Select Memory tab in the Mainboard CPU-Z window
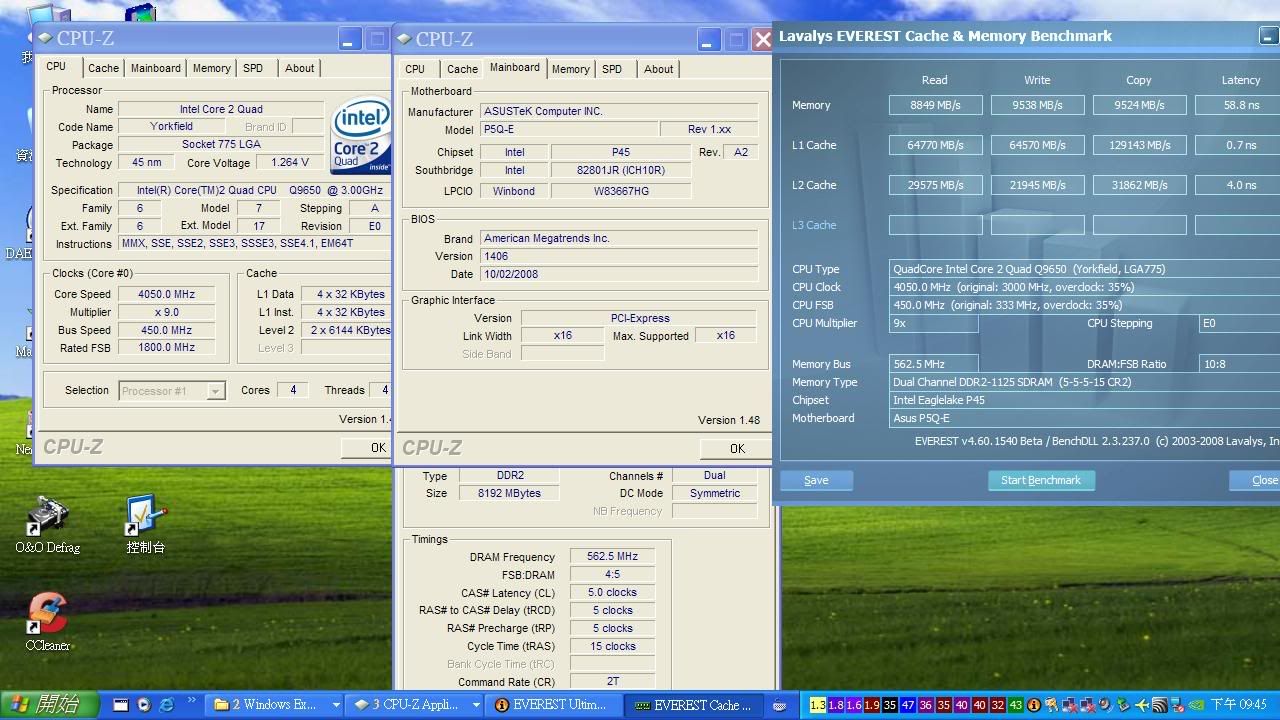The height and width of the screenshot is (720, 1280). 571,69
